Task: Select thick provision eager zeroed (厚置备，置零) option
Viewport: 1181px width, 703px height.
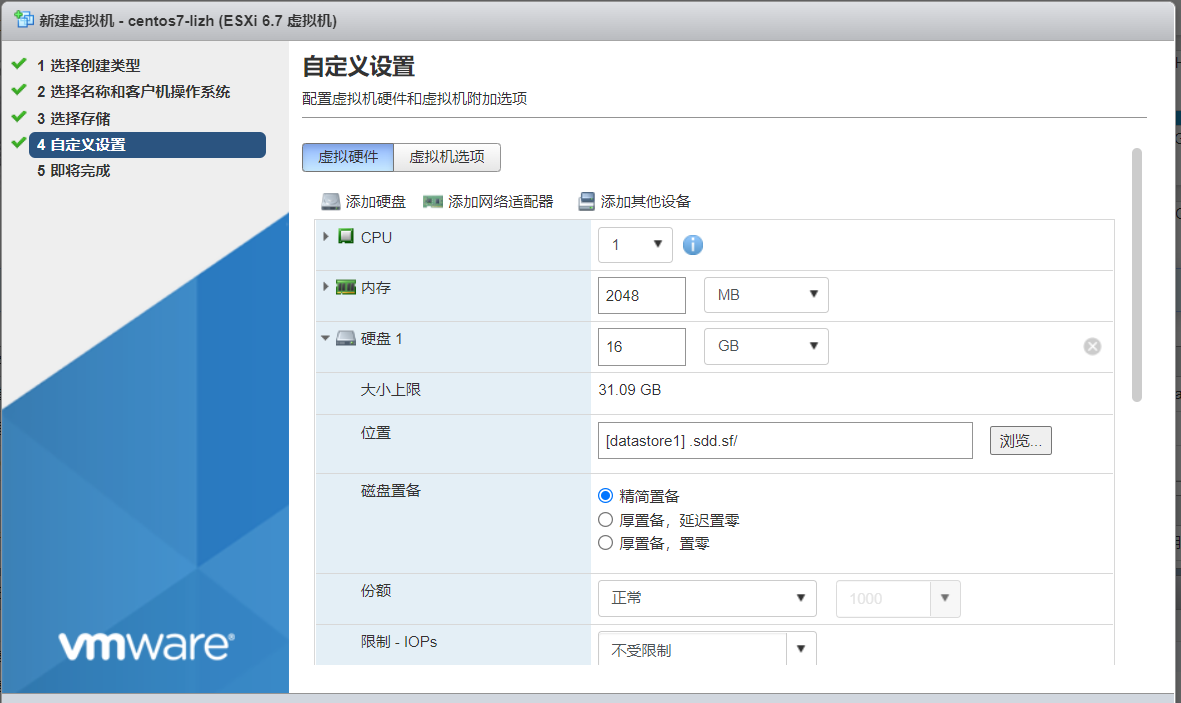Action: pos(605,543)
